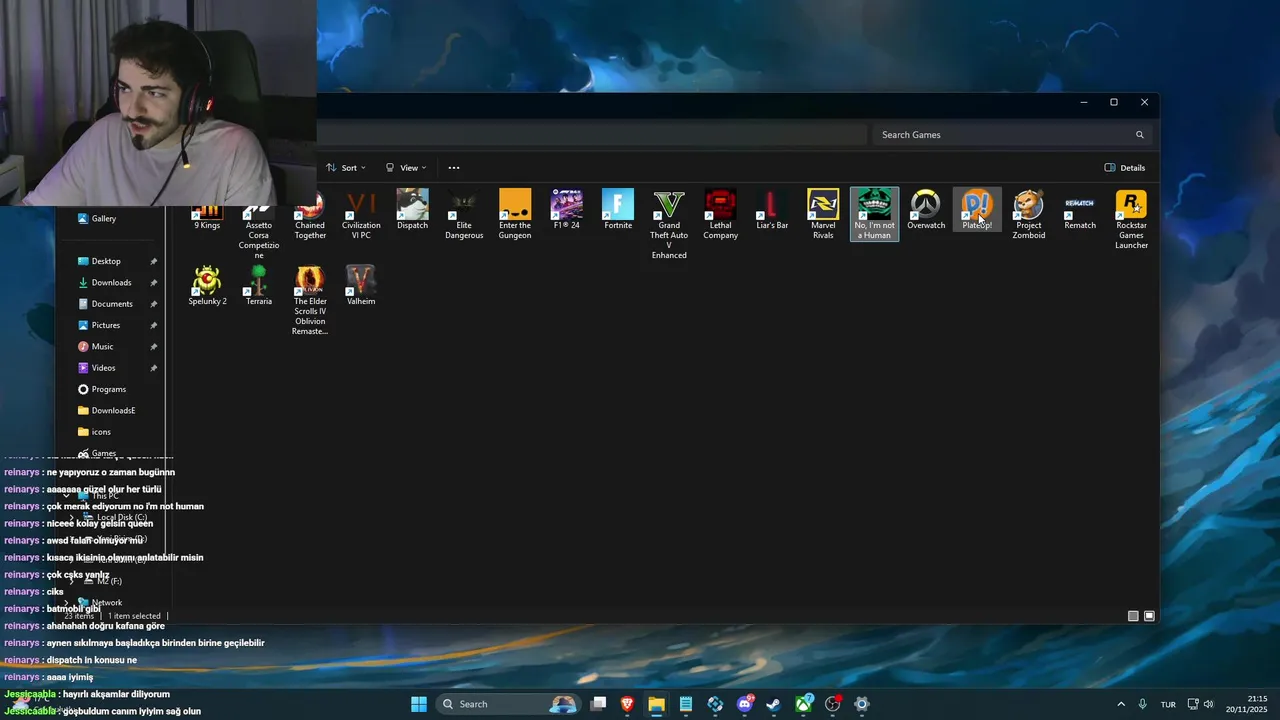The height and width of the screenshot is (720, 1280).
Task: Open the Sort dropdown menu
Action: pos(346,168)
